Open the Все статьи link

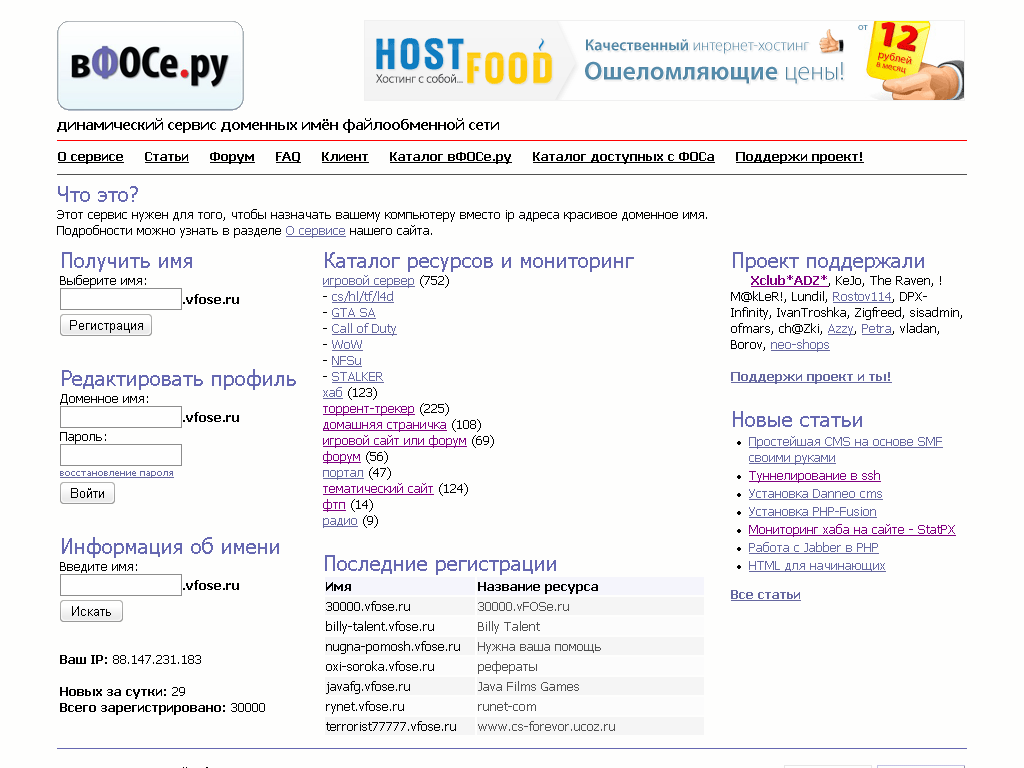tap(765, 595)
